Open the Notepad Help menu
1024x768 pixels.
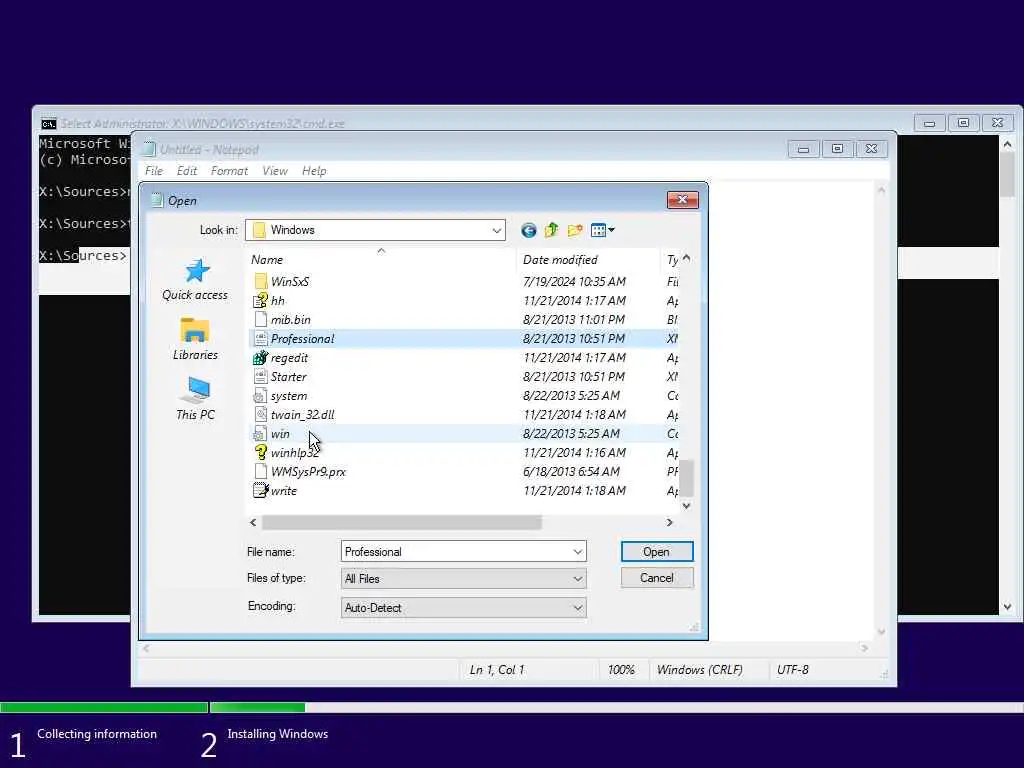point(314,171)
